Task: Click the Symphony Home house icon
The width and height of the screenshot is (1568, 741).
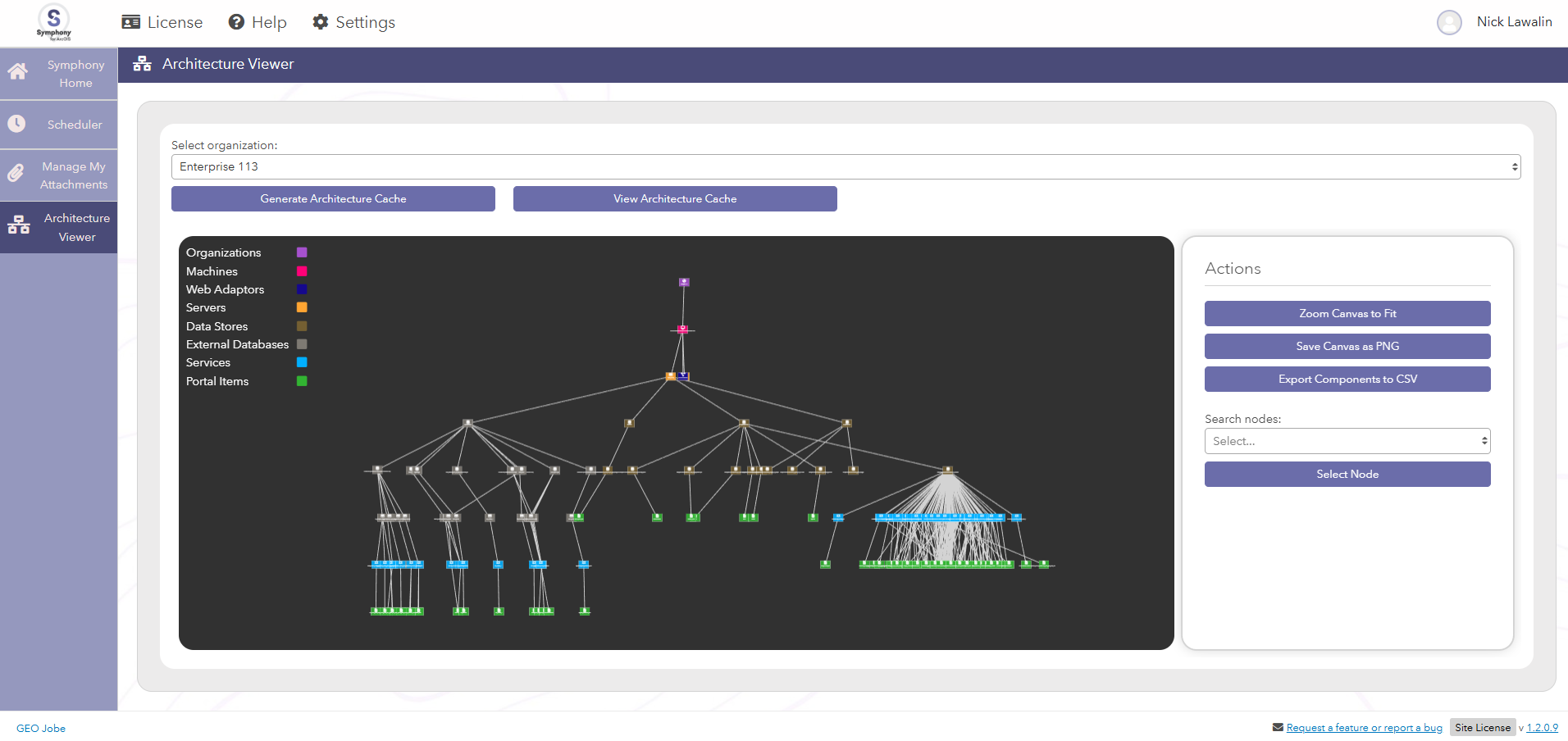Action: [17, 72]
